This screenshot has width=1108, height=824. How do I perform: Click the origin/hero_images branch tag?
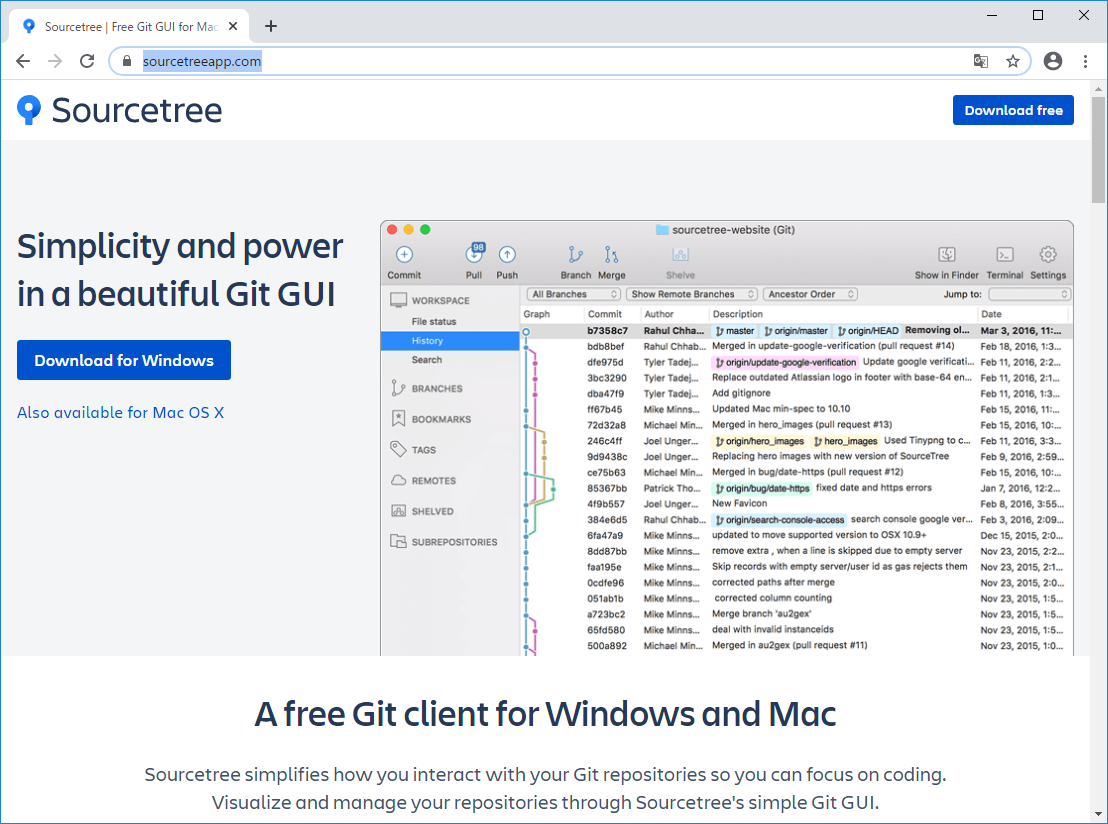coord(759,441)
